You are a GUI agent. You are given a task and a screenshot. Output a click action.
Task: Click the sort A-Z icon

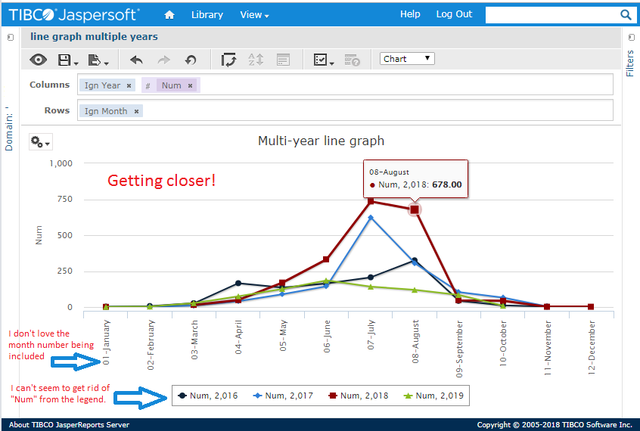(256, 60)
